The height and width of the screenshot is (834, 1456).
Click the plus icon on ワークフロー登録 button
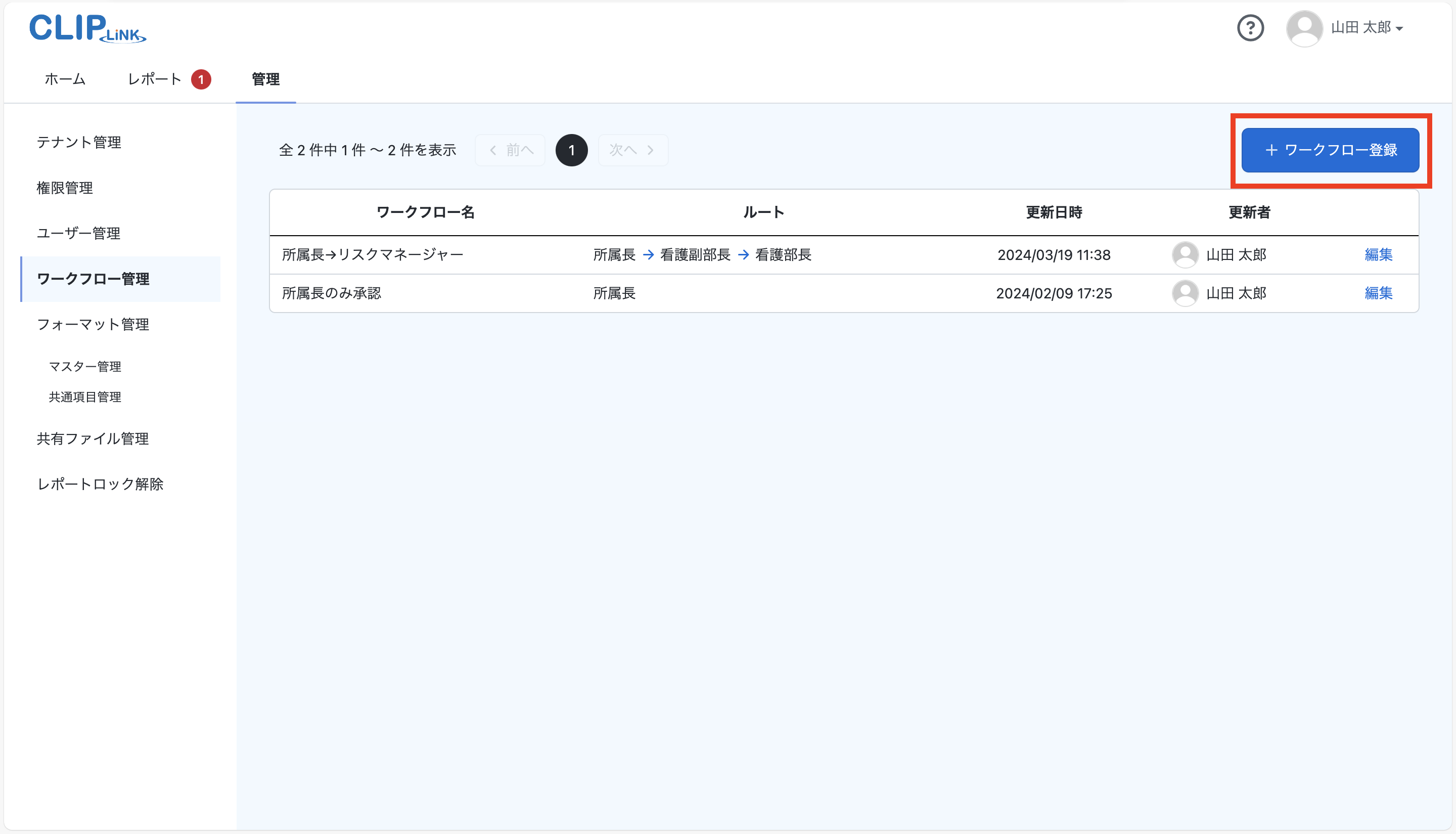[1271, 150]
